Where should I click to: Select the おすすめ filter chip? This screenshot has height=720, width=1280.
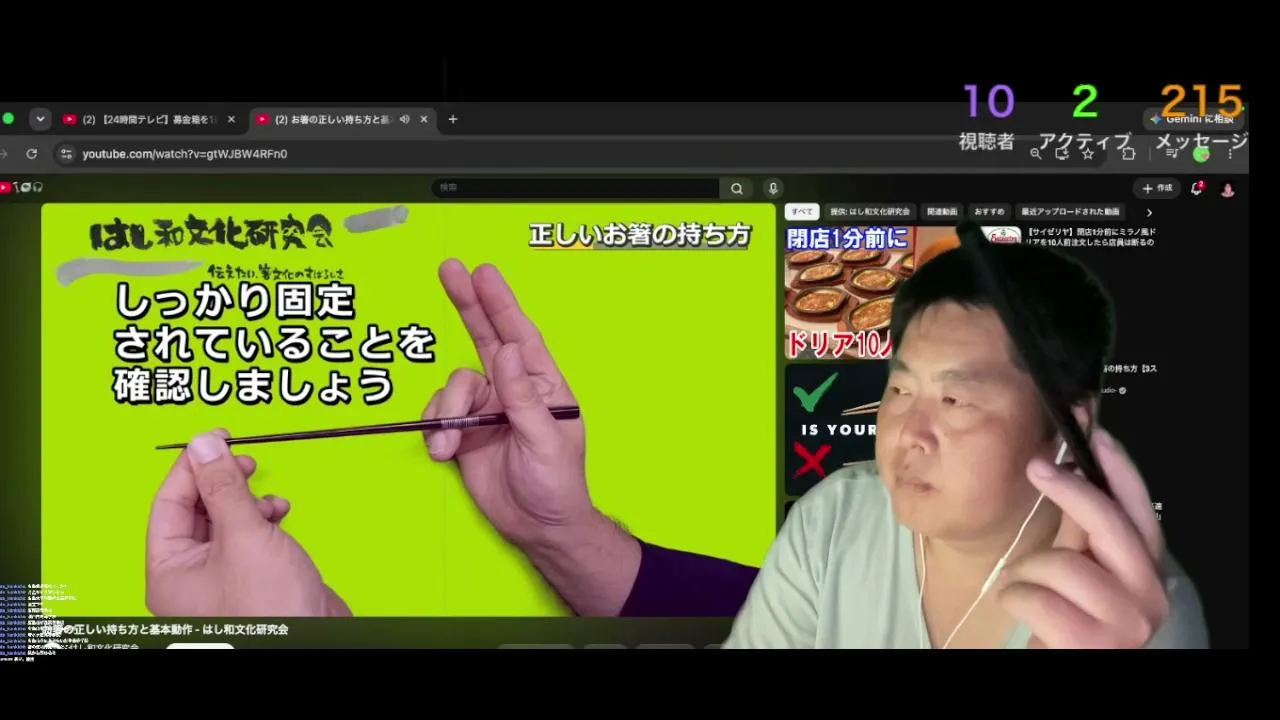[x=989, y=212]
